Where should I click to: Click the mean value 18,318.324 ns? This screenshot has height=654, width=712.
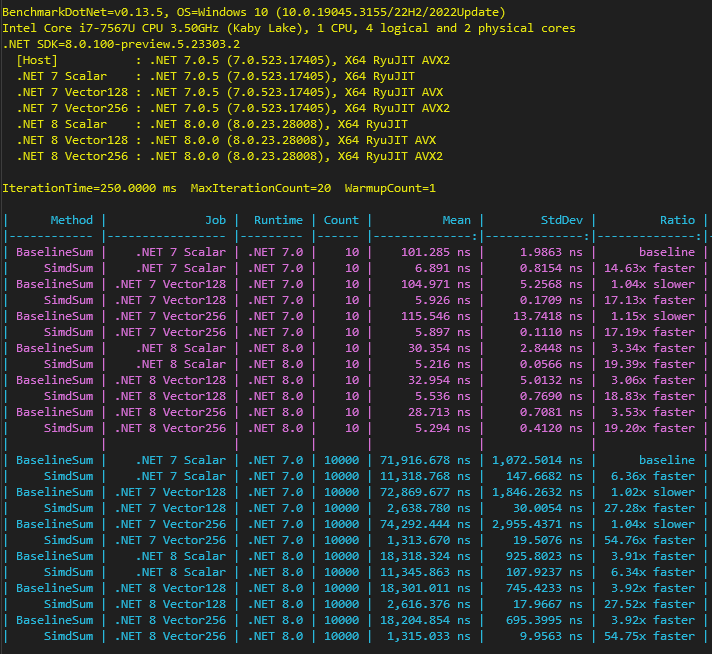coord(425,556)
